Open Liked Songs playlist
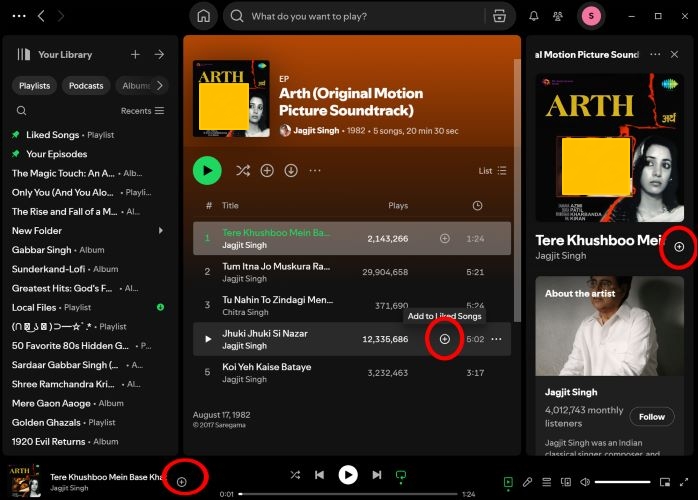The width and height of the screenshot is (698, 500). [89, 134]
